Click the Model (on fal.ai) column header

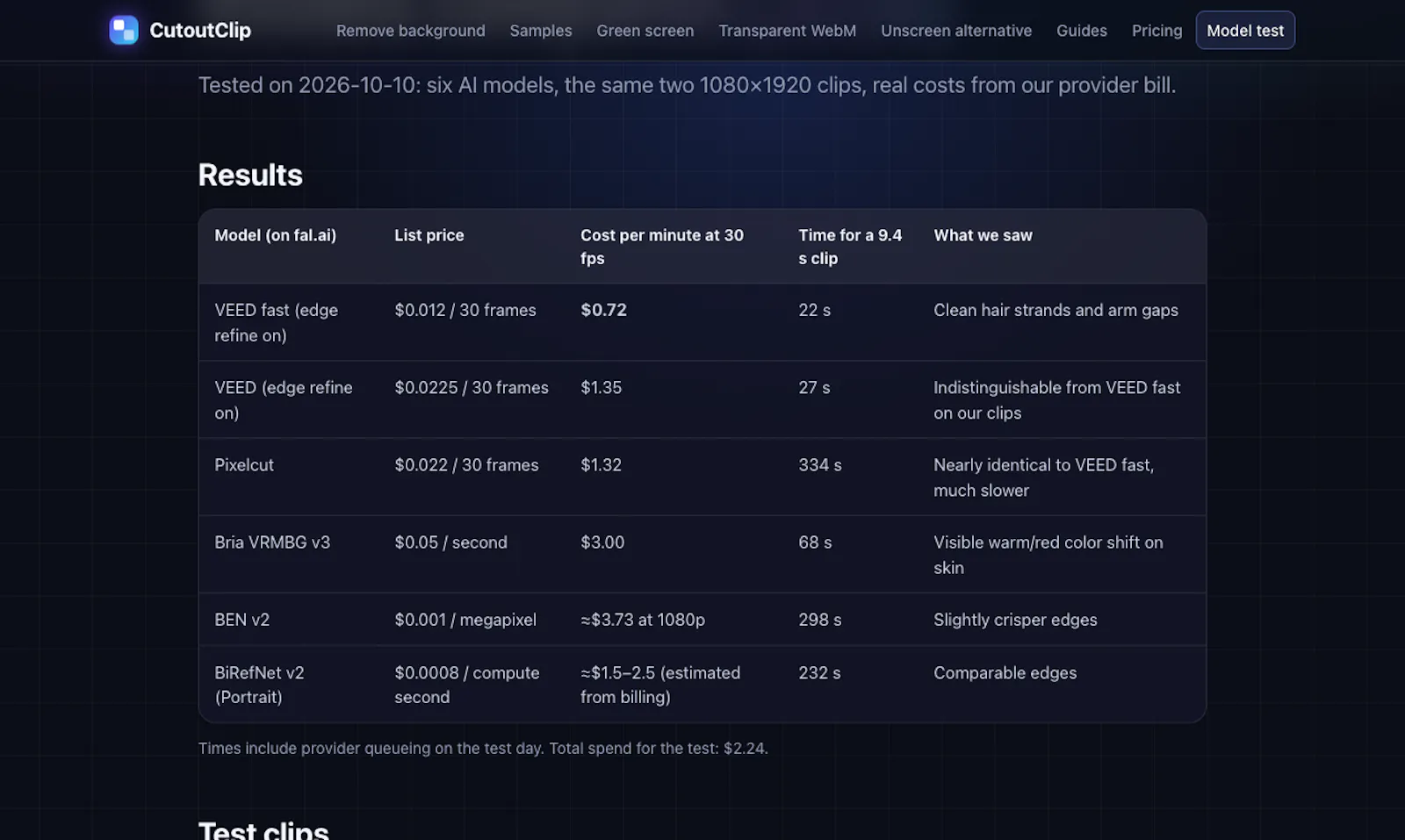276,235
